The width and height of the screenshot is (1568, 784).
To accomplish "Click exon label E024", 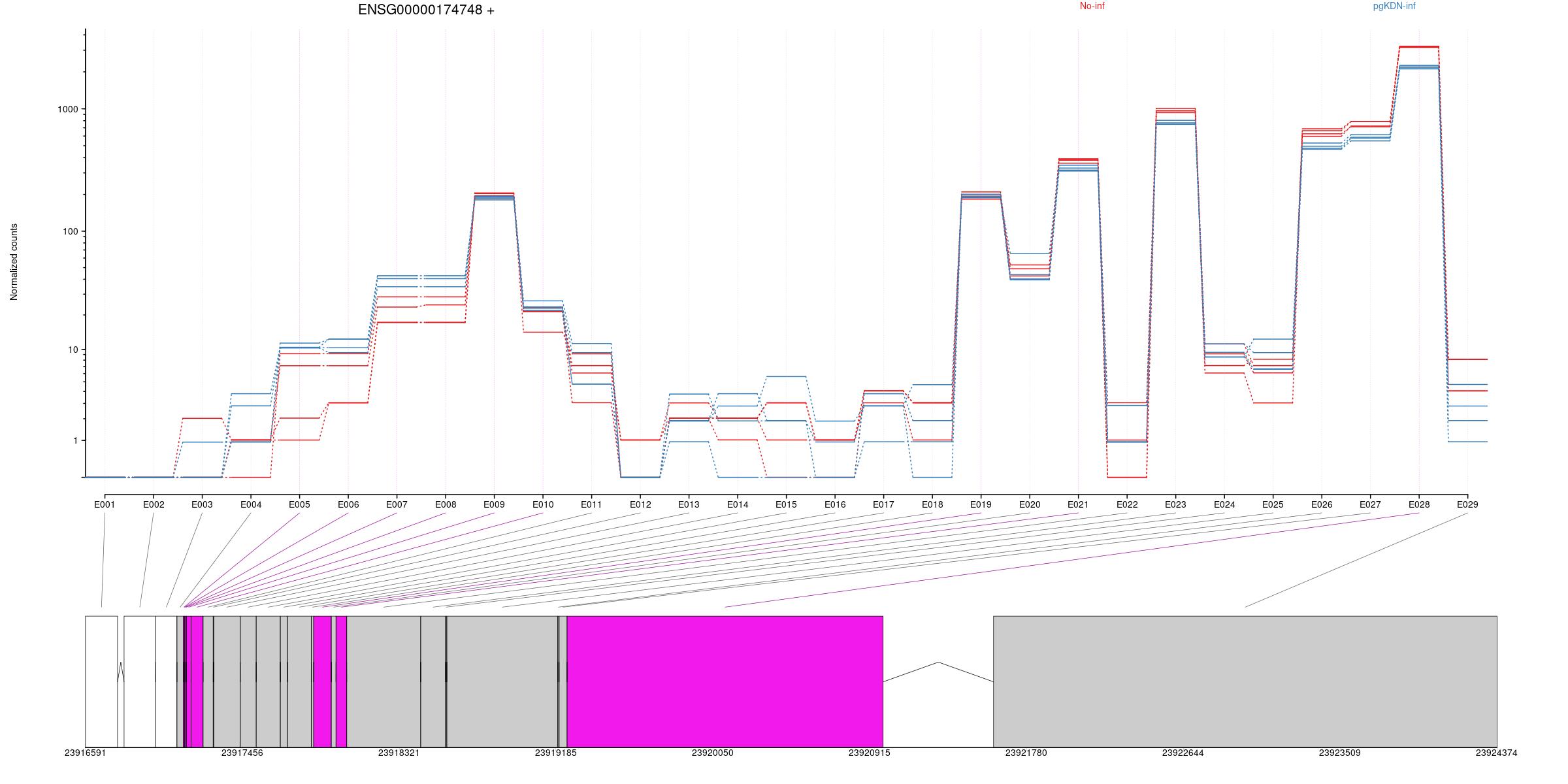I will pos(1224,504).
